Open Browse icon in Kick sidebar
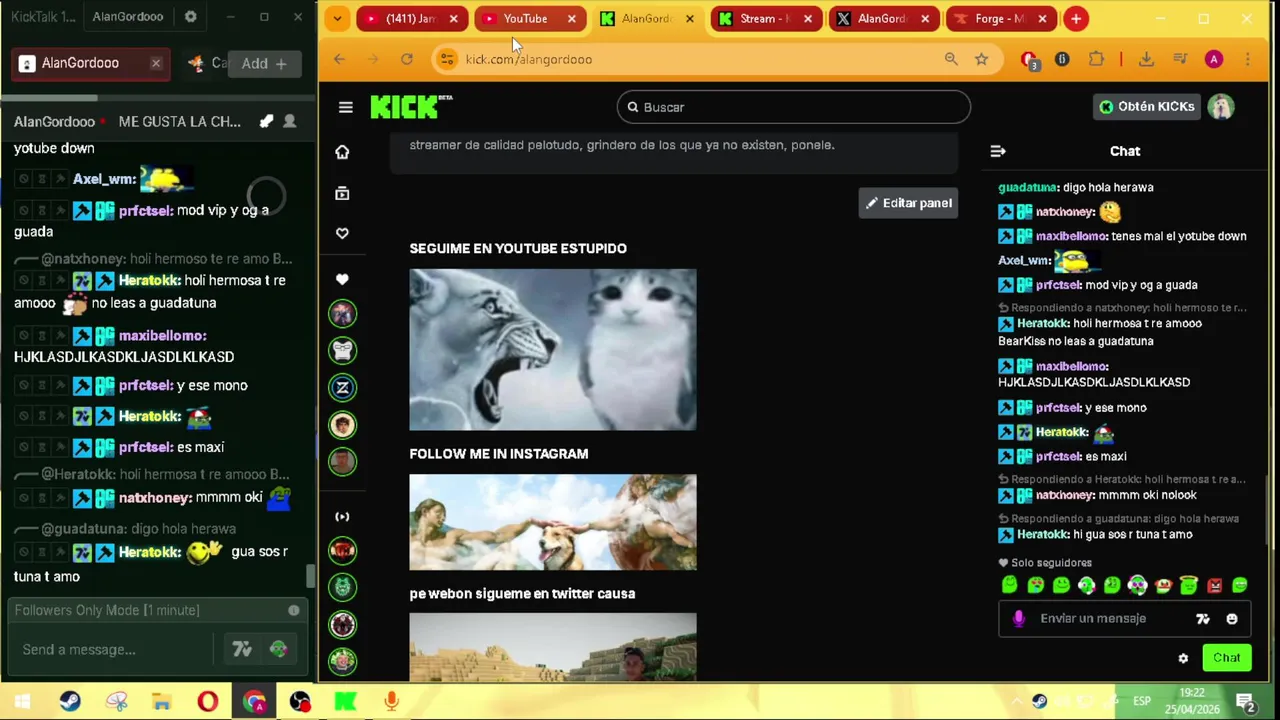Image resolution: width=1280 pixels, height=720 pixels. click(342, 193)
